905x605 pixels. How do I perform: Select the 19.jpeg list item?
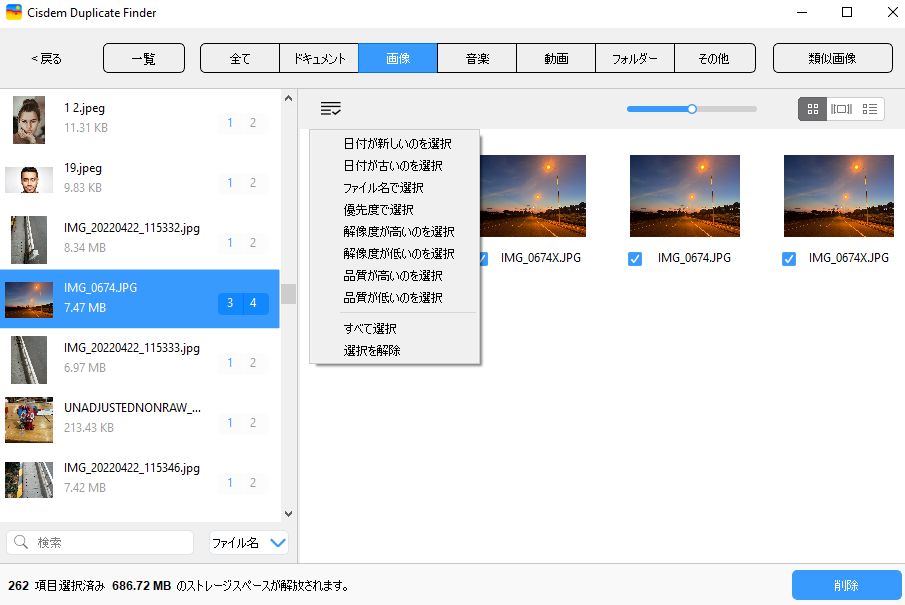pos(140,178)
